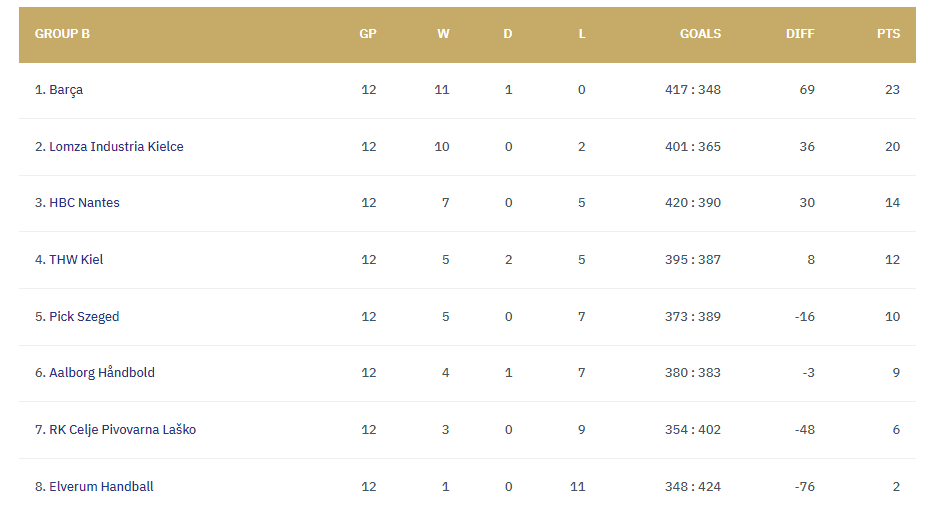Screen dimensions: 938x513
Task: Click the GOALS column header
Action: [700, 34]
